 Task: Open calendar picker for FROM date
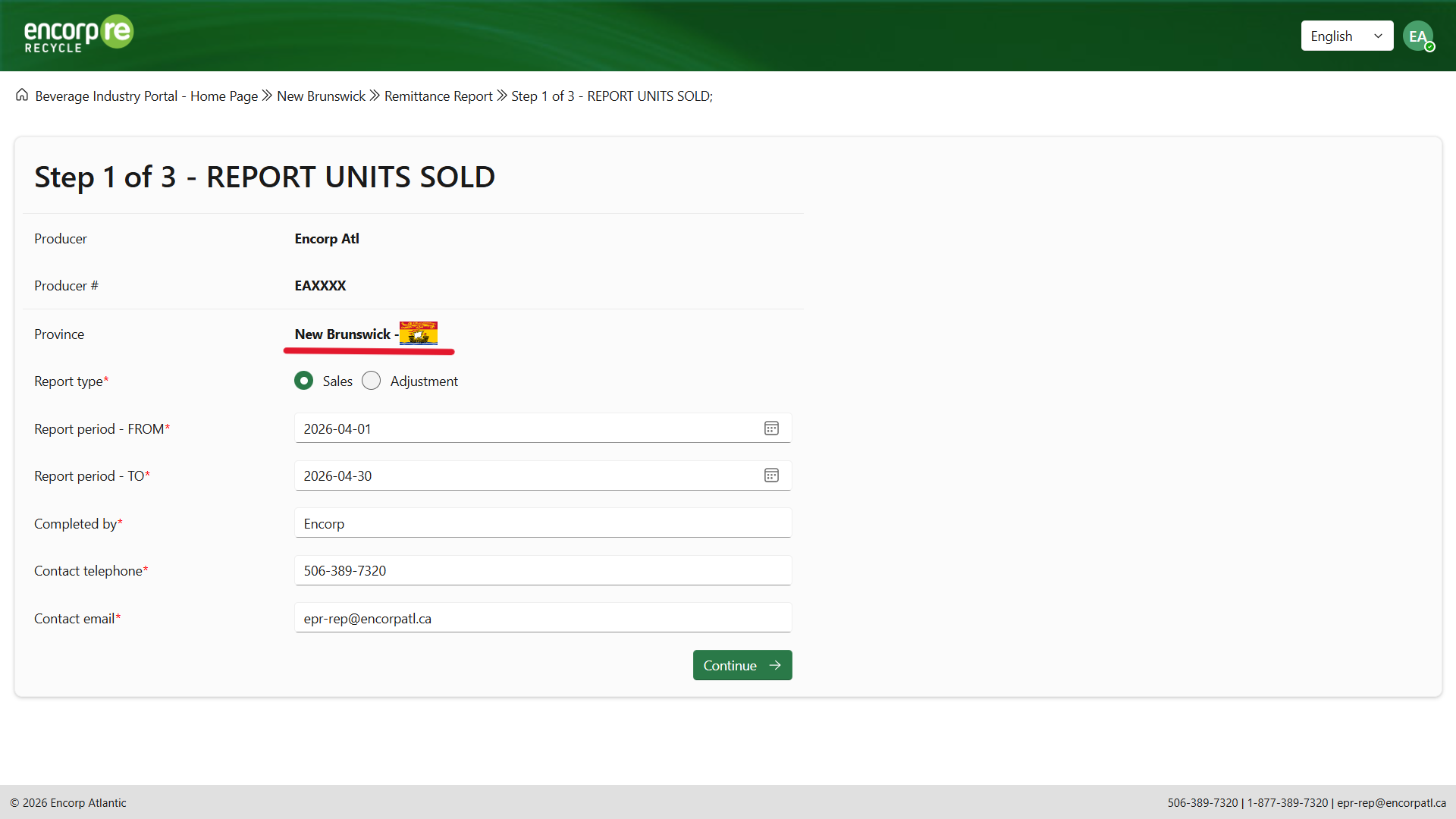771,428
